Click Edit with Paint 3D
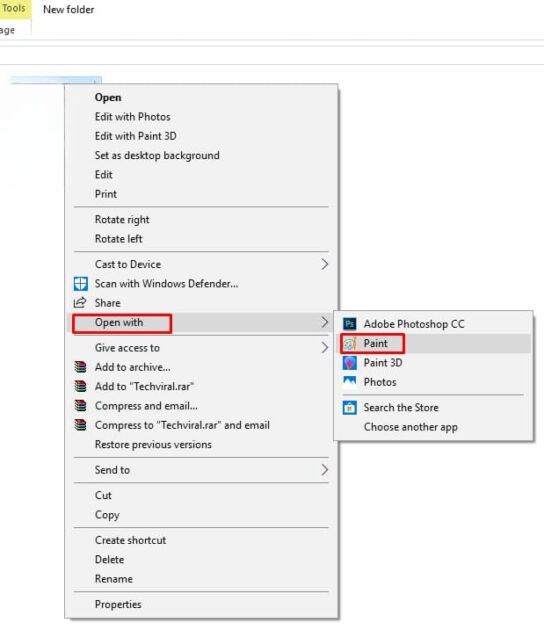Screen dimensions: 544x630 (136, 136)
